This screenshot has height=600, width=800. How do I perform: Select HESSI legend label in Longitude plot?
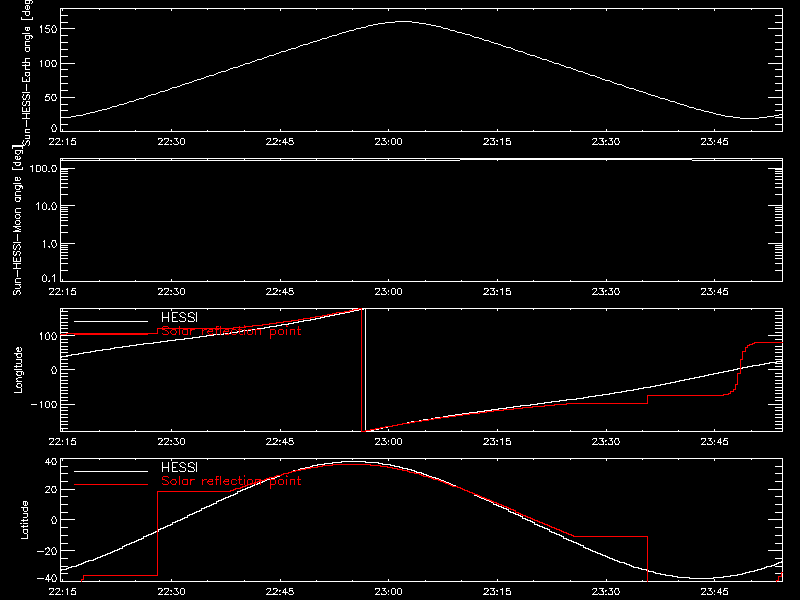[x=179, y=317]
